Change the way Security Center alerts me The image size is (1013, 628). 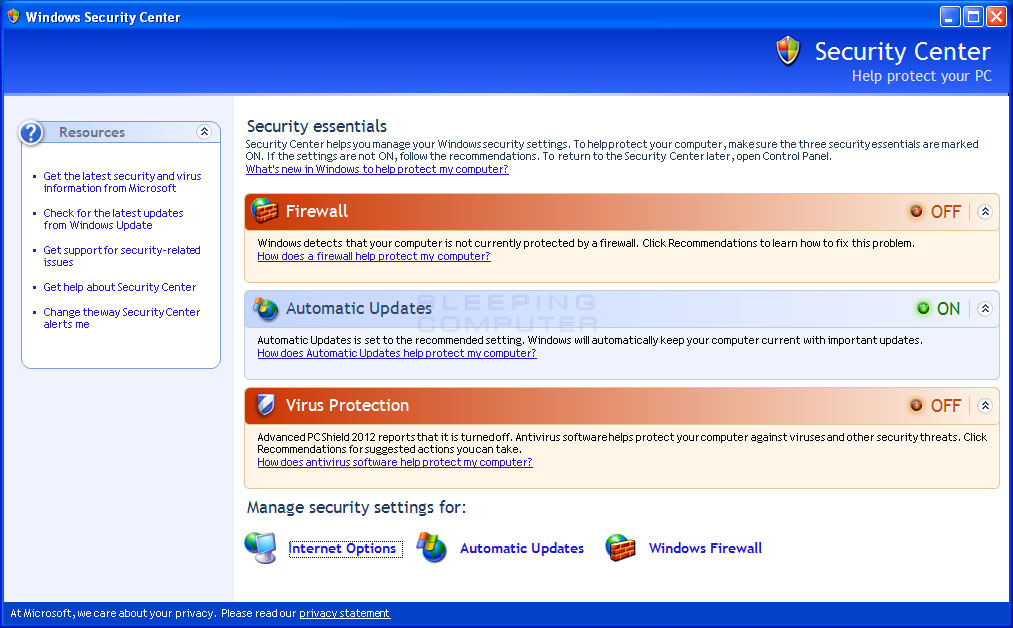tap(121, 318)
